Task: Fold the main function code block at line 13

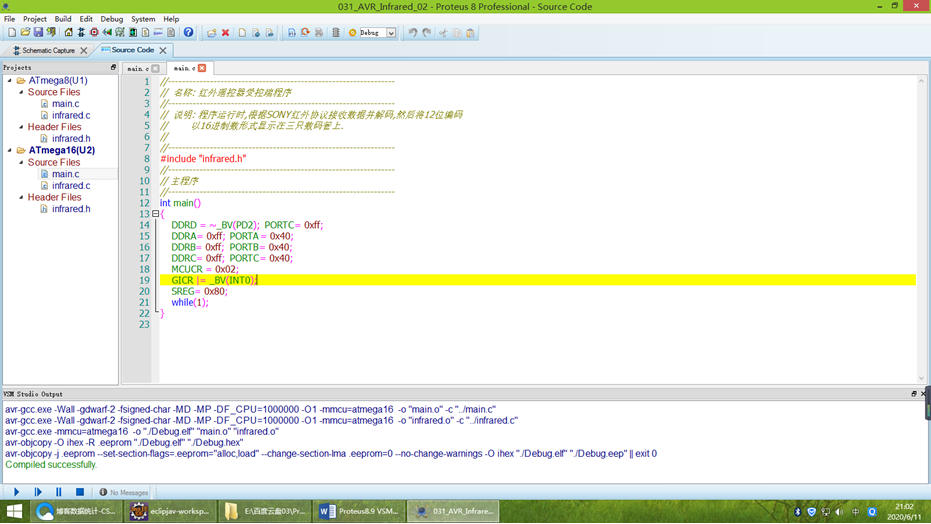Action: tap(155, 214)
